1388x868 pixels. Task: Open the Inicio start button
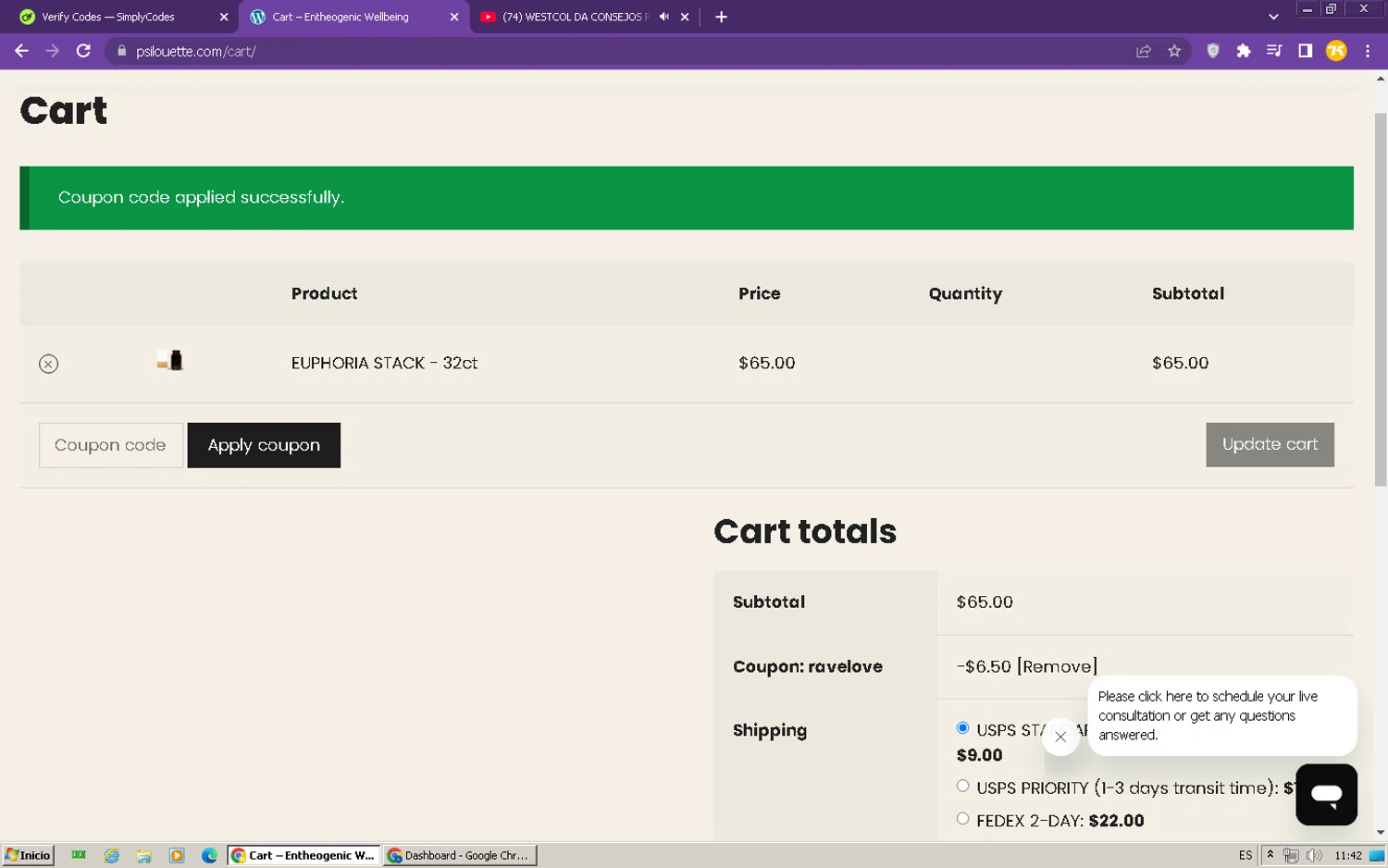tap(28, 855)
